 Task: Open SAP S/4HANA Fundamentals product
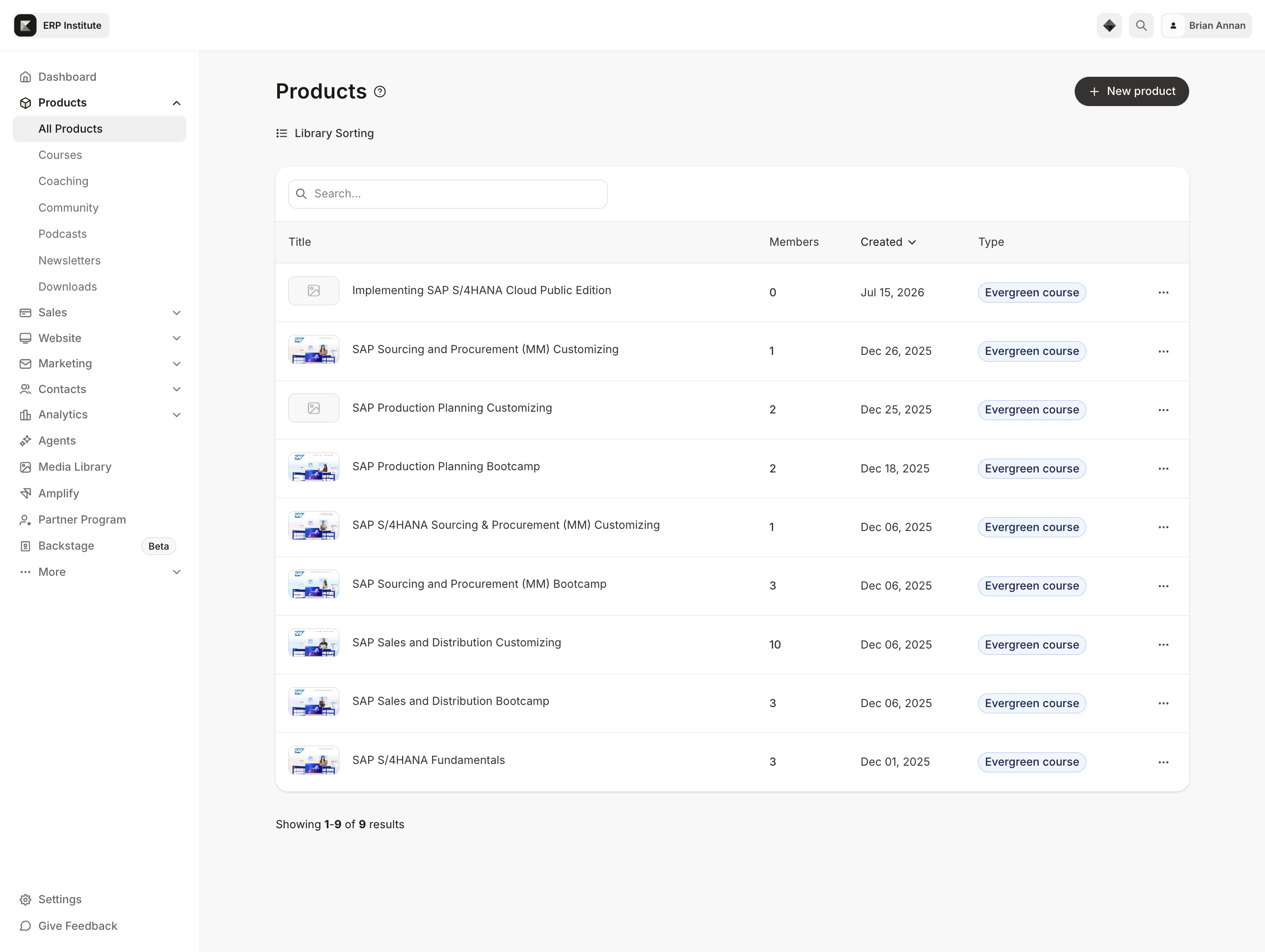[x=428, y=760]
